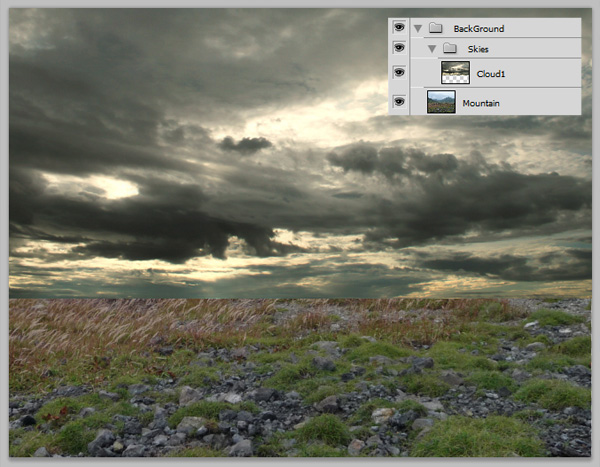The height and width of the screenshot is (467, 600).
Task: Toggle visibility of the Skies group
Action: click(399, 48)
